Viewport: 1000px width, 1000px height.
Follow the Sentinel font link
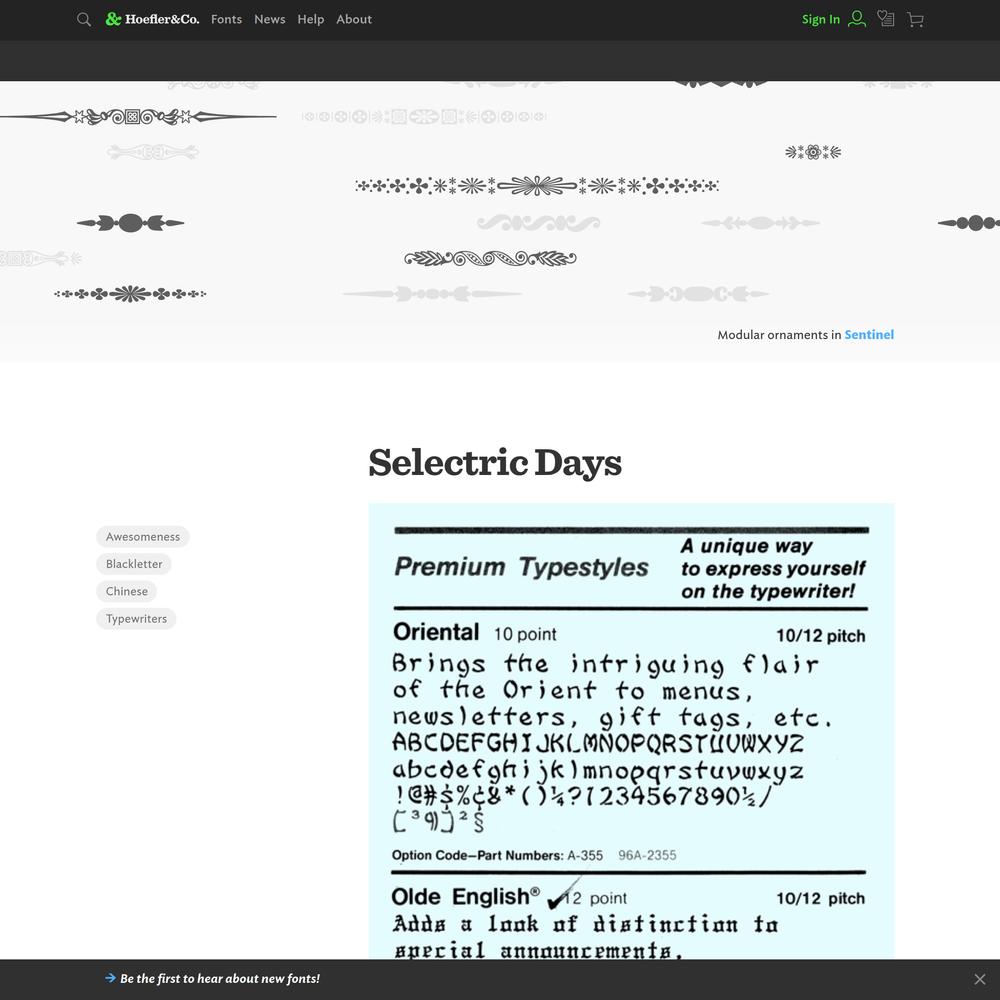[869, 335]
